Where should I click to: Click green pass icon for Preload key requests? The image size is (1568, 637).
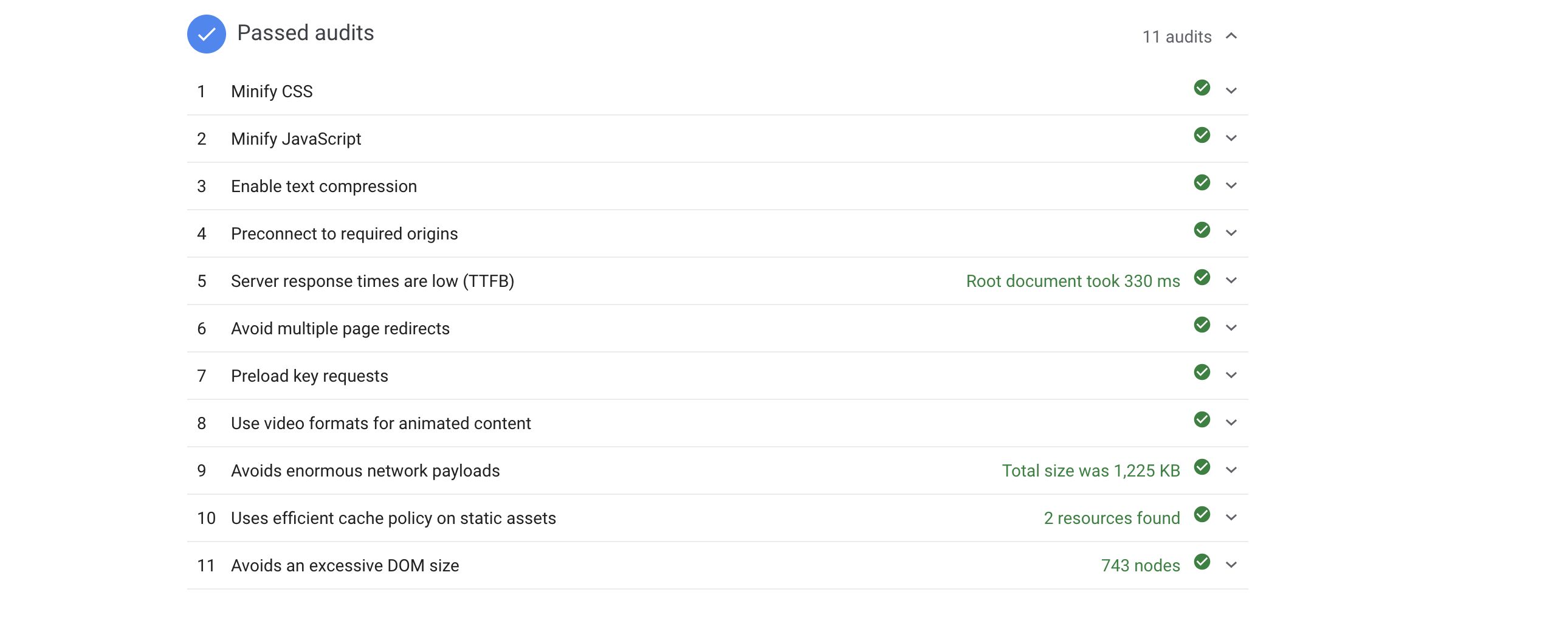pyautogui.click(x=1202, y=372)
